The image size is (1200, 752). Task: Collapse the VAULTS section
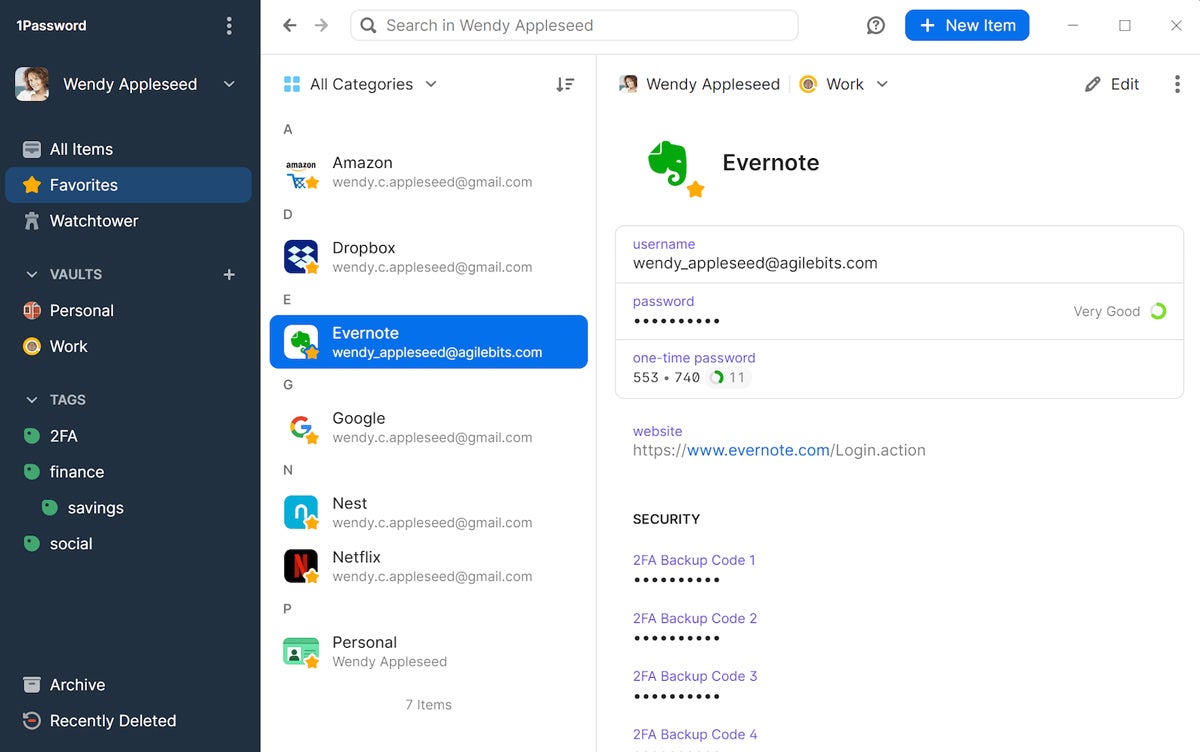31,274
